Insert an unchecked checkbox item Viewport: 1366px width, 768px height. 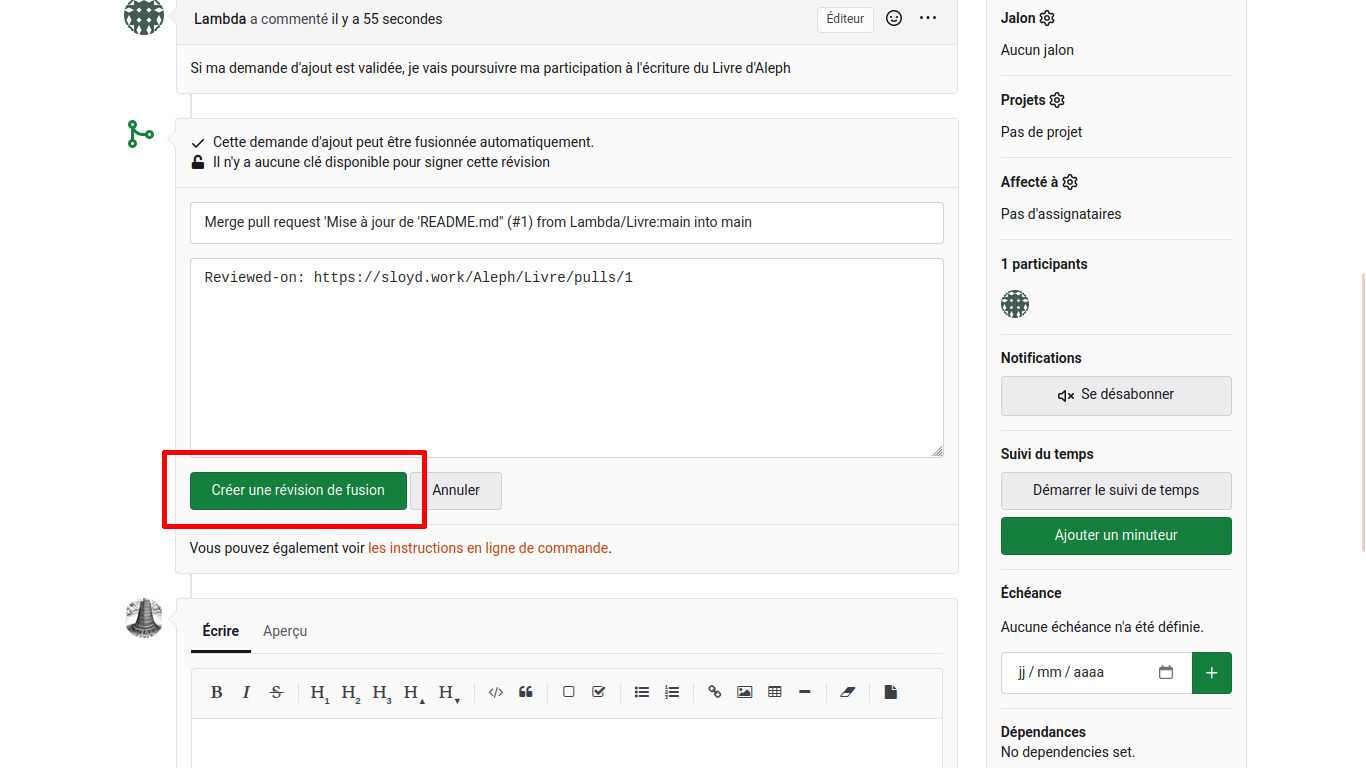click(568, 692)
